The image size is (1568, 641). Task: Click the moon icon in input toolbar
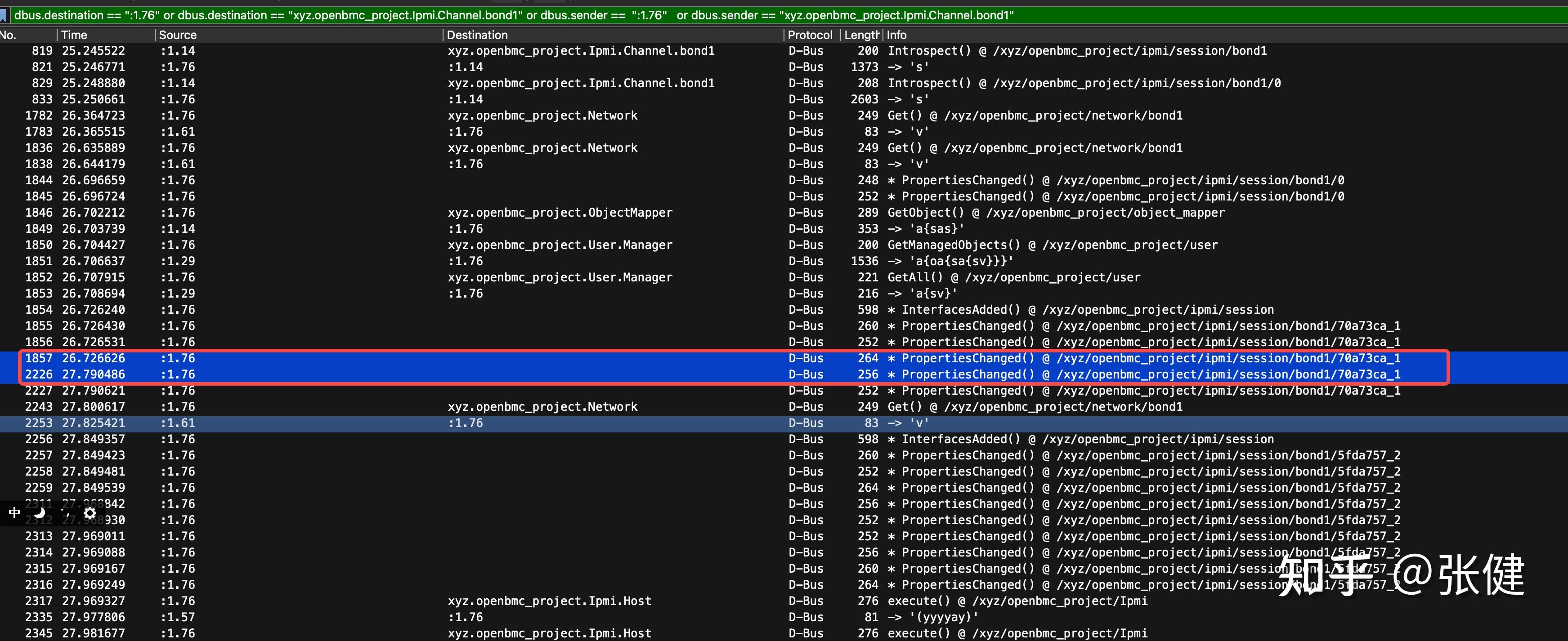(x=40, y=513)
